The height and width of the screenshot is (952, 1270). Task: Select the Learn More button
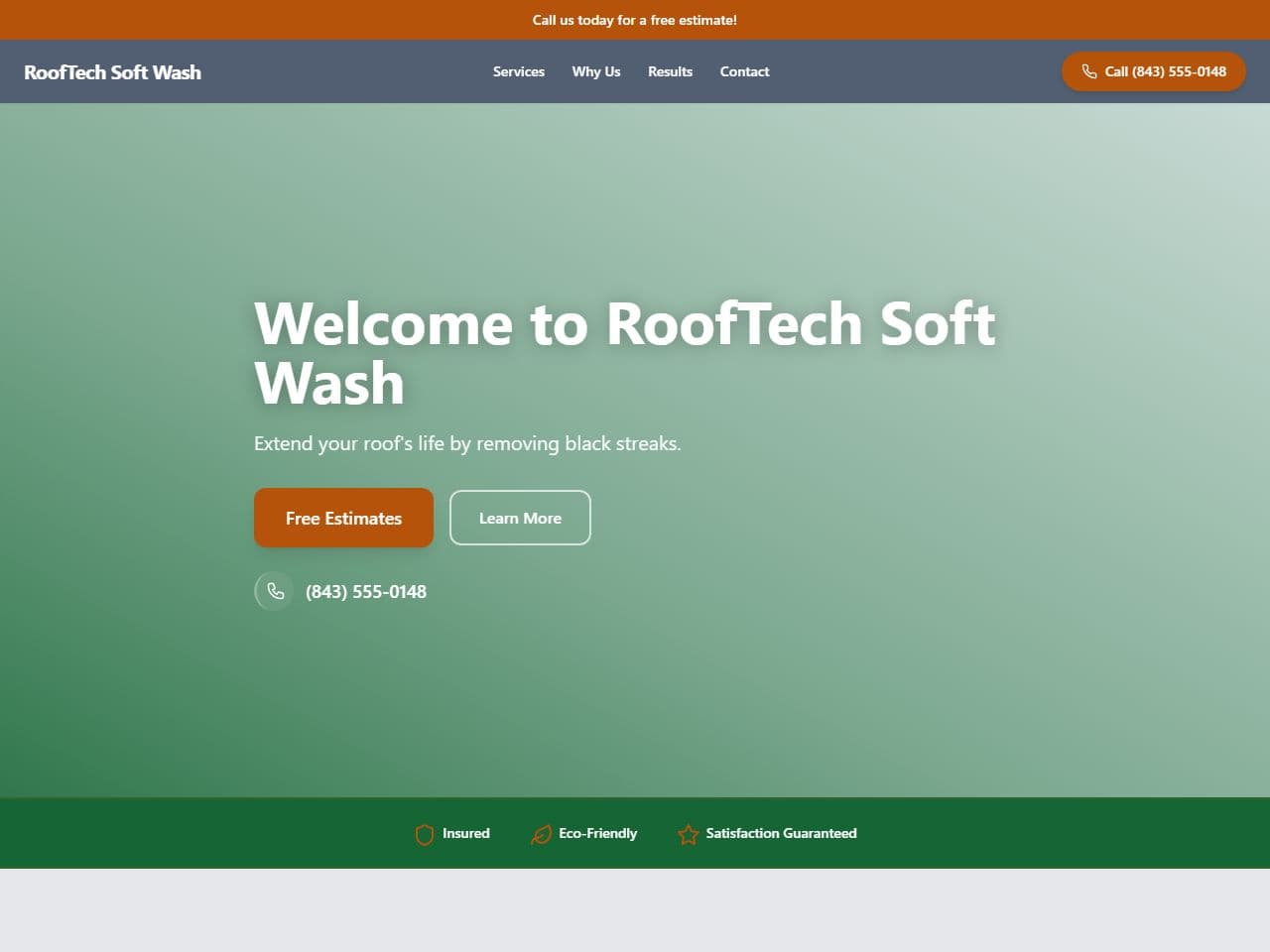(520, 518)
